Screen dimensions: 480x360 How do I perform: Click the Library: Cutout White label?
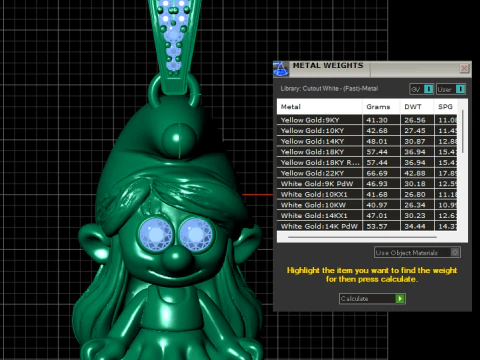(329, 89)
